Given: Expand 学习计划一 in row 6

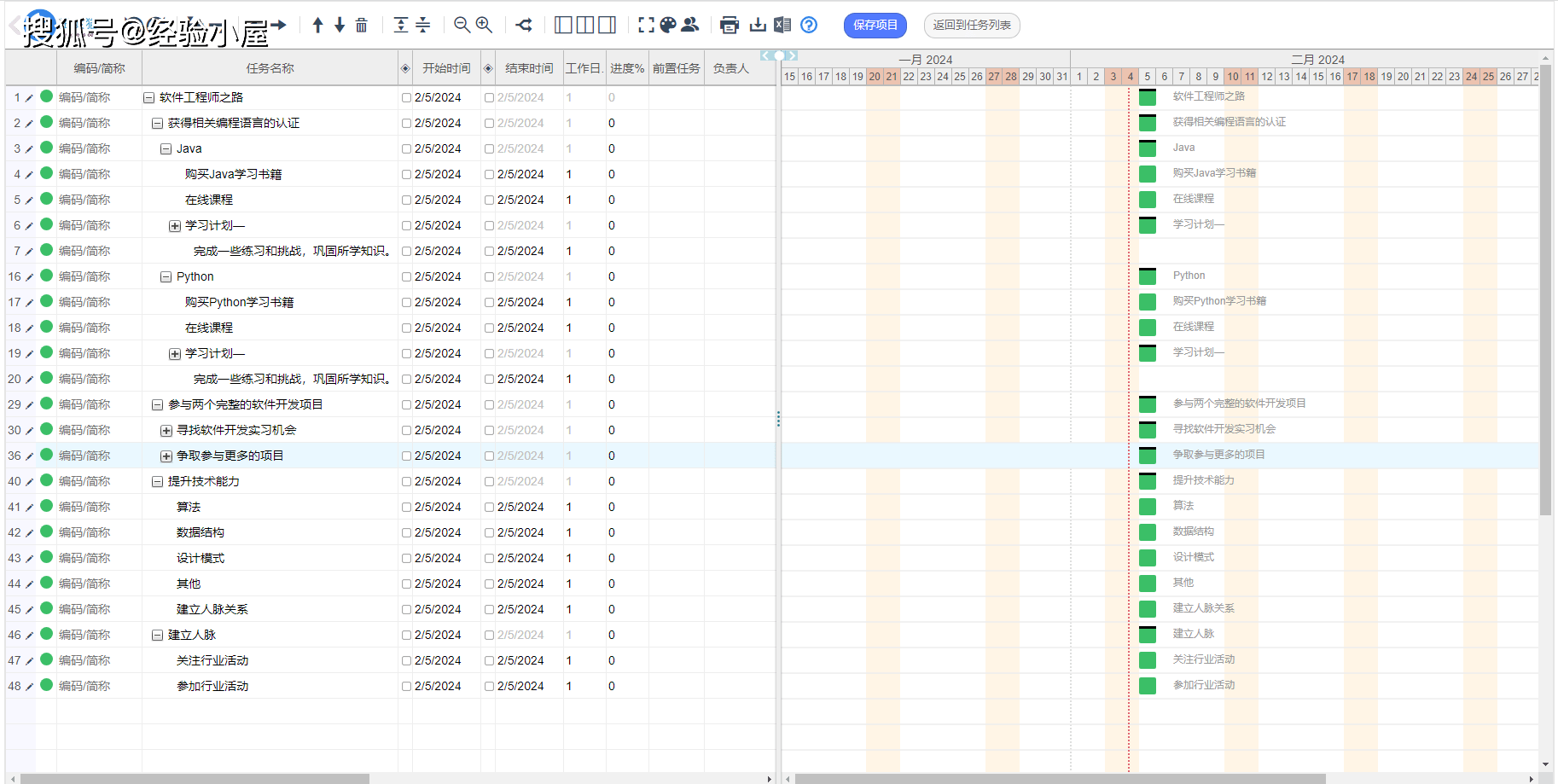Looking at the screenshot, I should [x=174, y=226].
